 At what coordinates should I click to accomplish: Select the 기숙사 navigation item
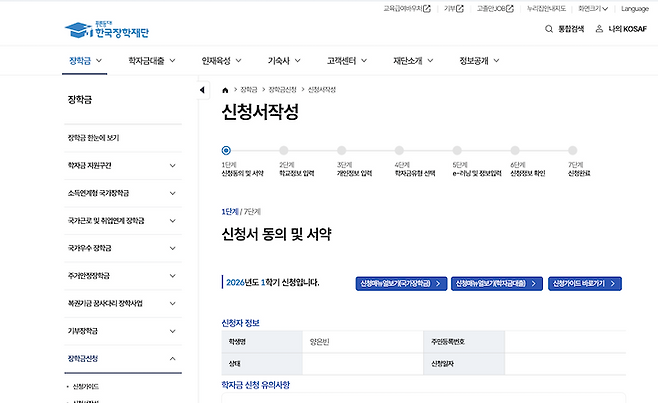[x=279, y=60]
